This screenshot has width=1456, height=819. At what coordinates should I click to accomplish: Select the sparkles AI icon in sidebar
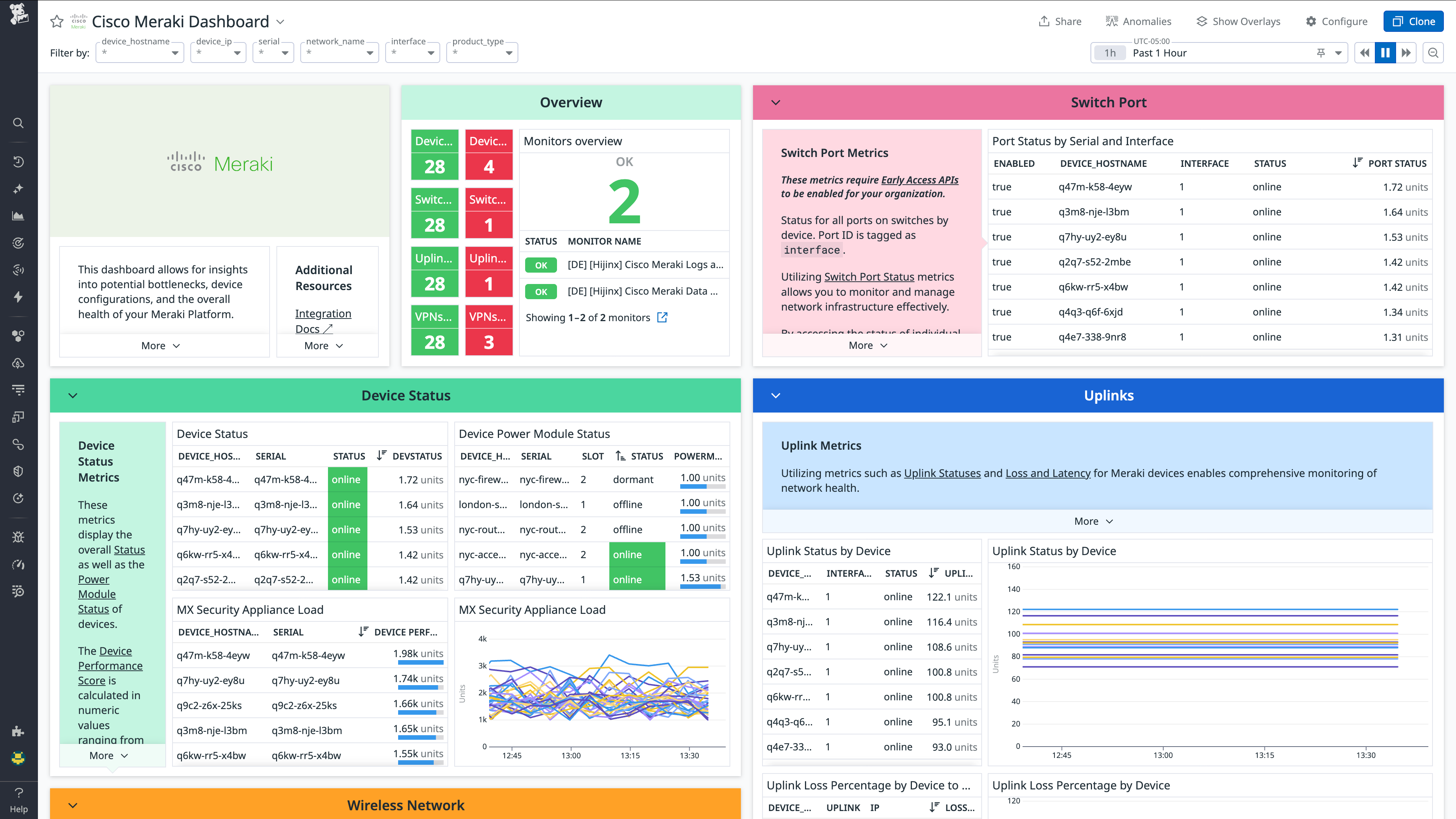pos(18,189)
